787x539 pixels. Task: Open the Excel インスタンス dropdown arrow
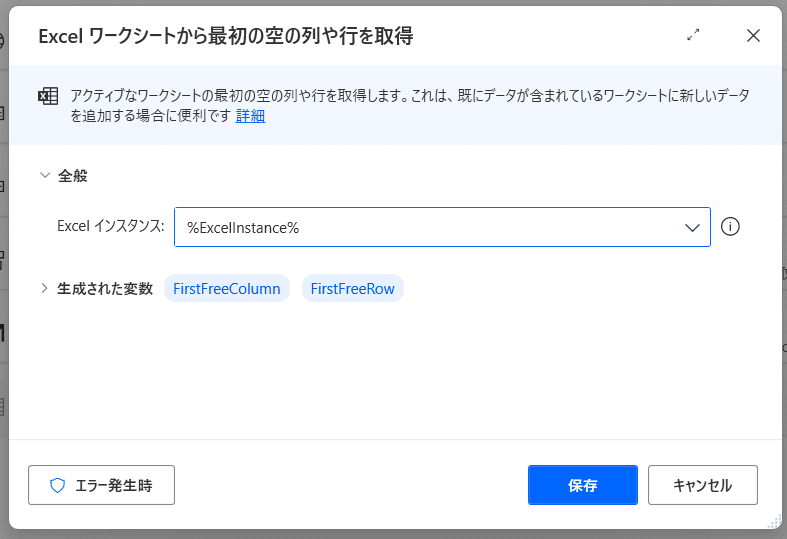692,227
